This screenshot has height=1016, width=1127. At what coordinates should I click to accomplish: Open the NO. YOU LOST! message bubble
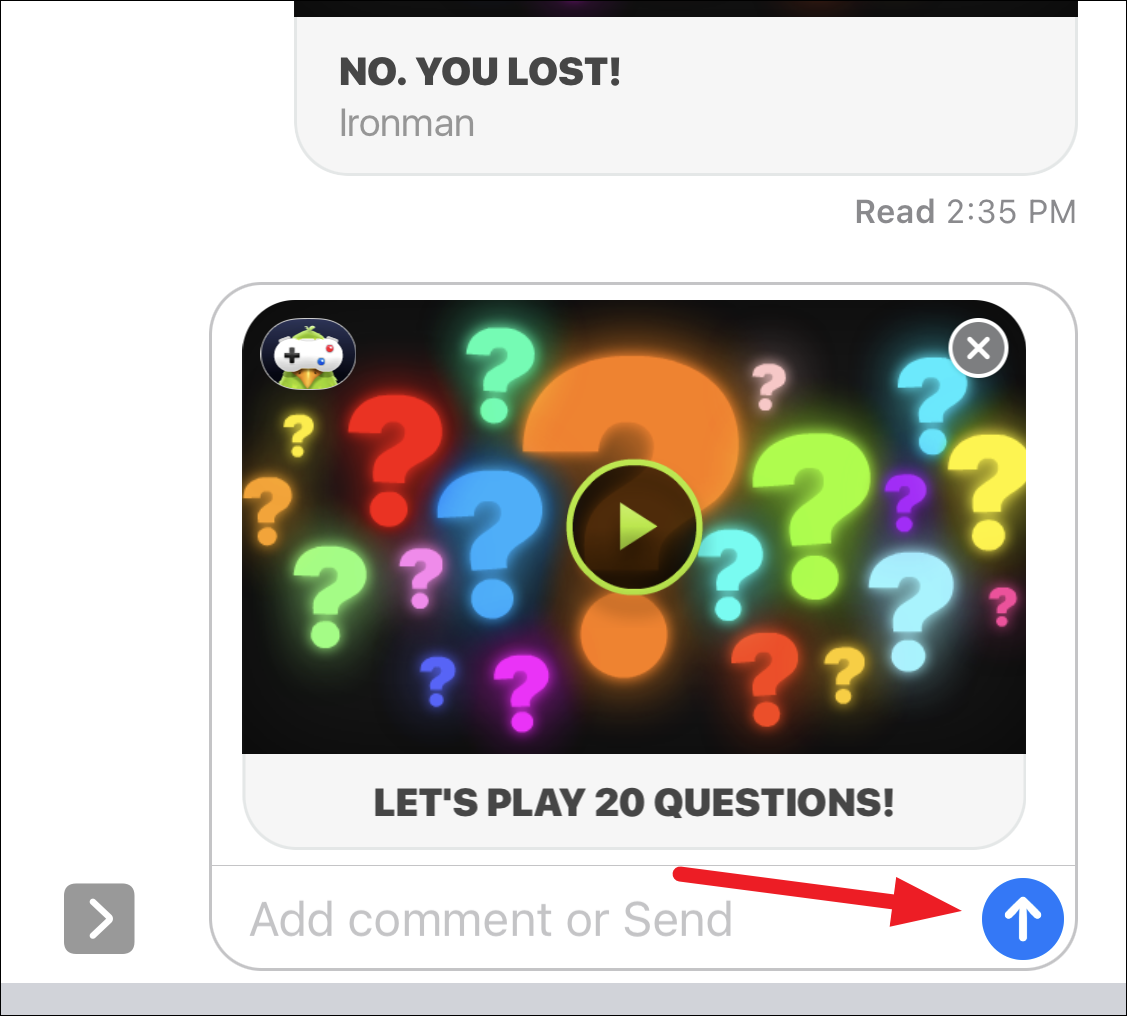(x=686, y=96)
